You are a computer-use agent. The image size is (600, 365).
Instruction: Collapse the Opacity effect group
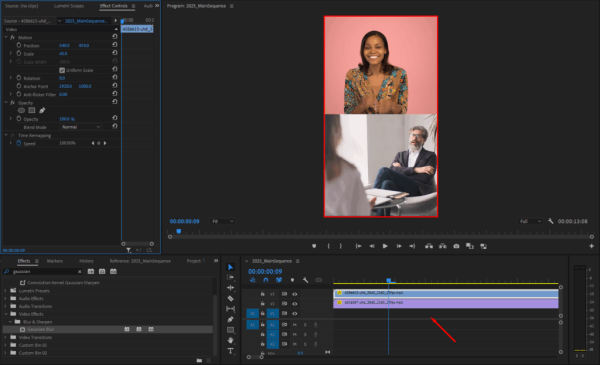pos(6,103)
